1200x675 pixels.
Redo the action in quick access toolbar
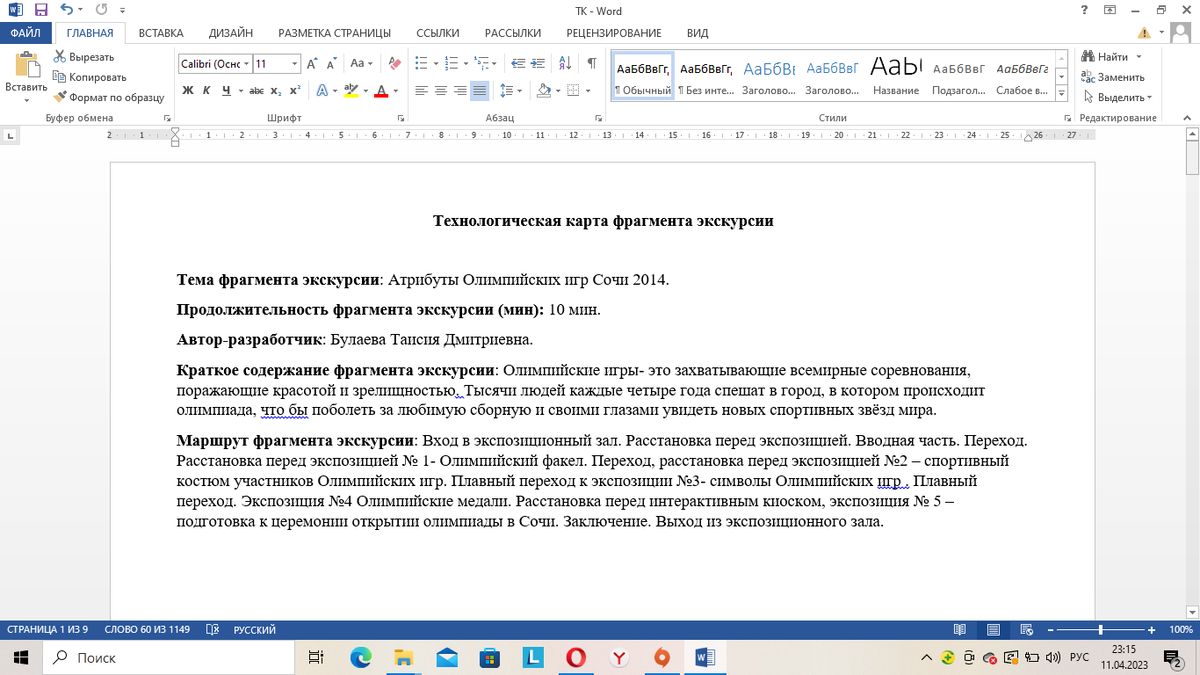101,11
